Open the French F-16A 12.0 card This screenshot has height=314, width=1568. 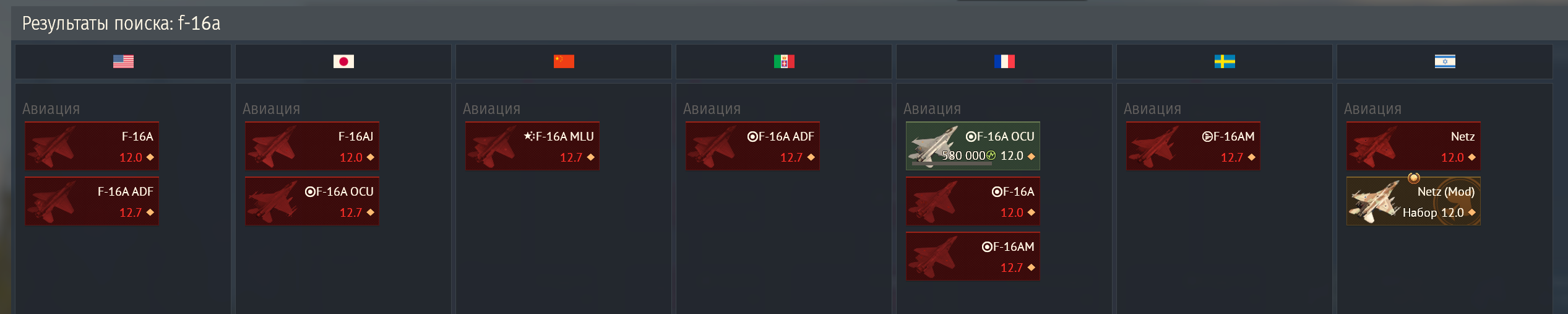pos(973,201)
